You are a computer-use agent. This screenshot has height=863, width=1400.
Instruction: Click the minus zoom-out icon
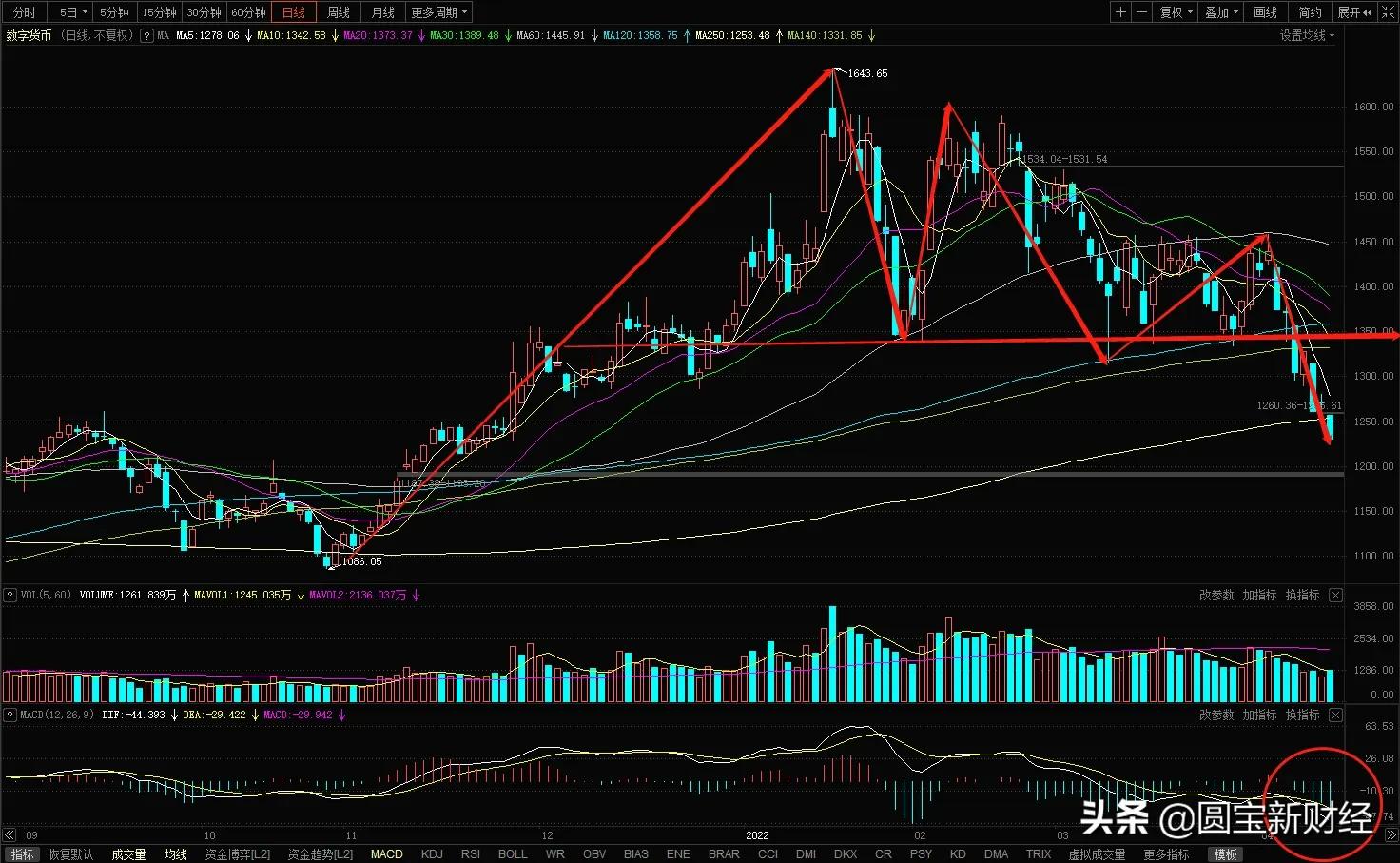1141,12
